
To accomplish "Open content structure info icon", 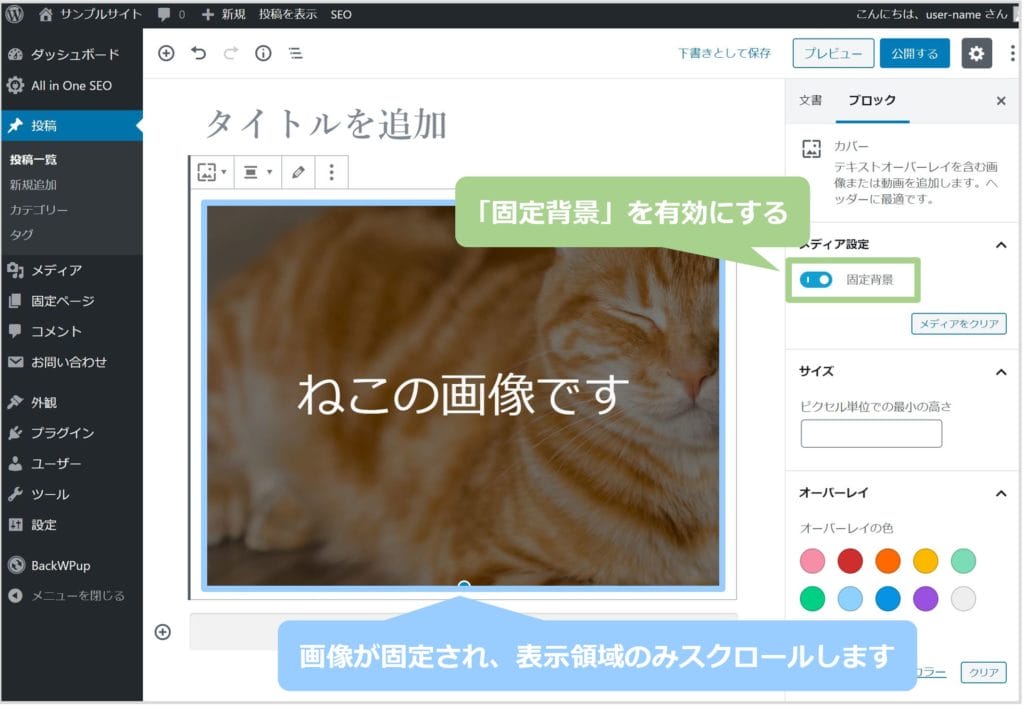I will click(x=263, y=54).
